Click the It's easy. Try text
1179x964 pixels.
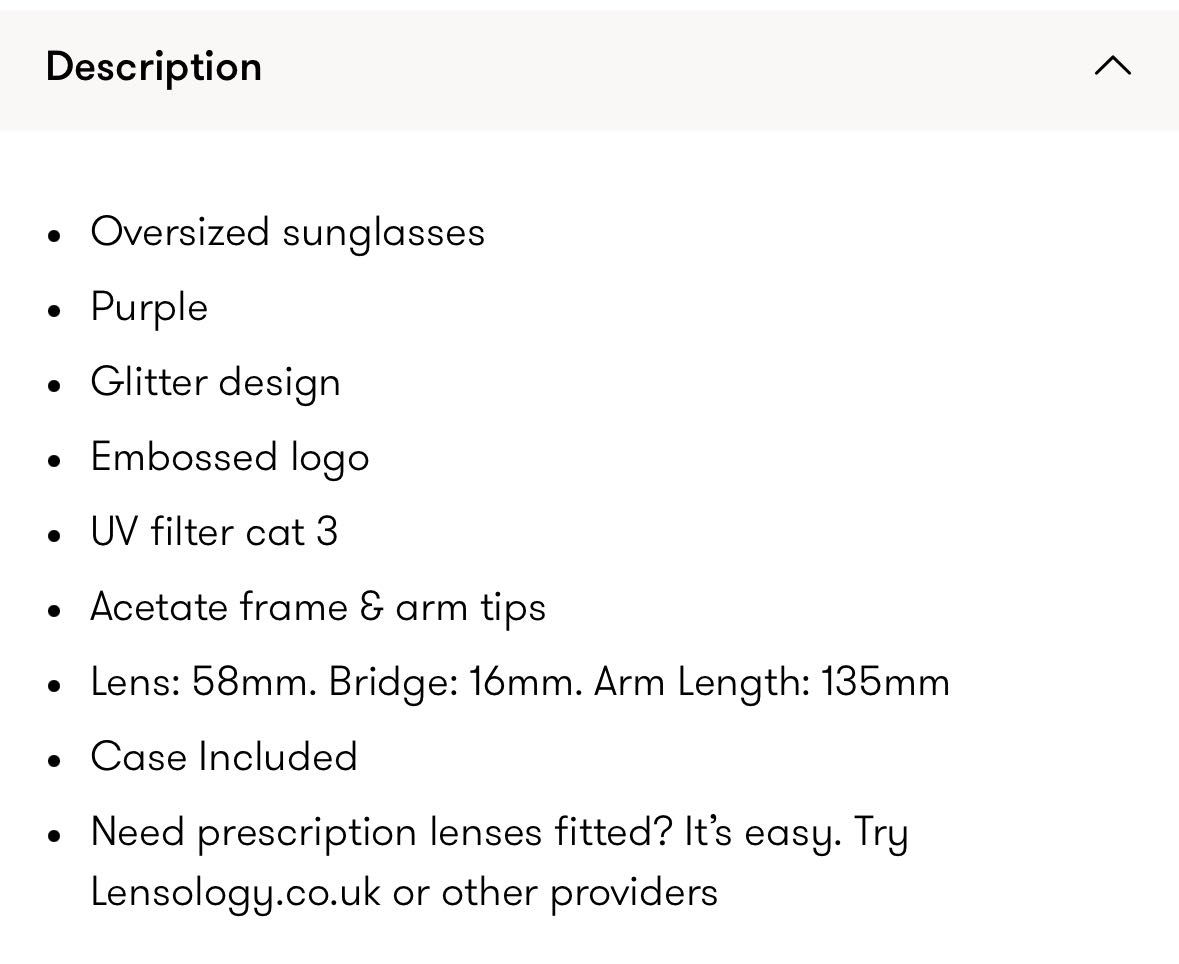pos(796,833)
